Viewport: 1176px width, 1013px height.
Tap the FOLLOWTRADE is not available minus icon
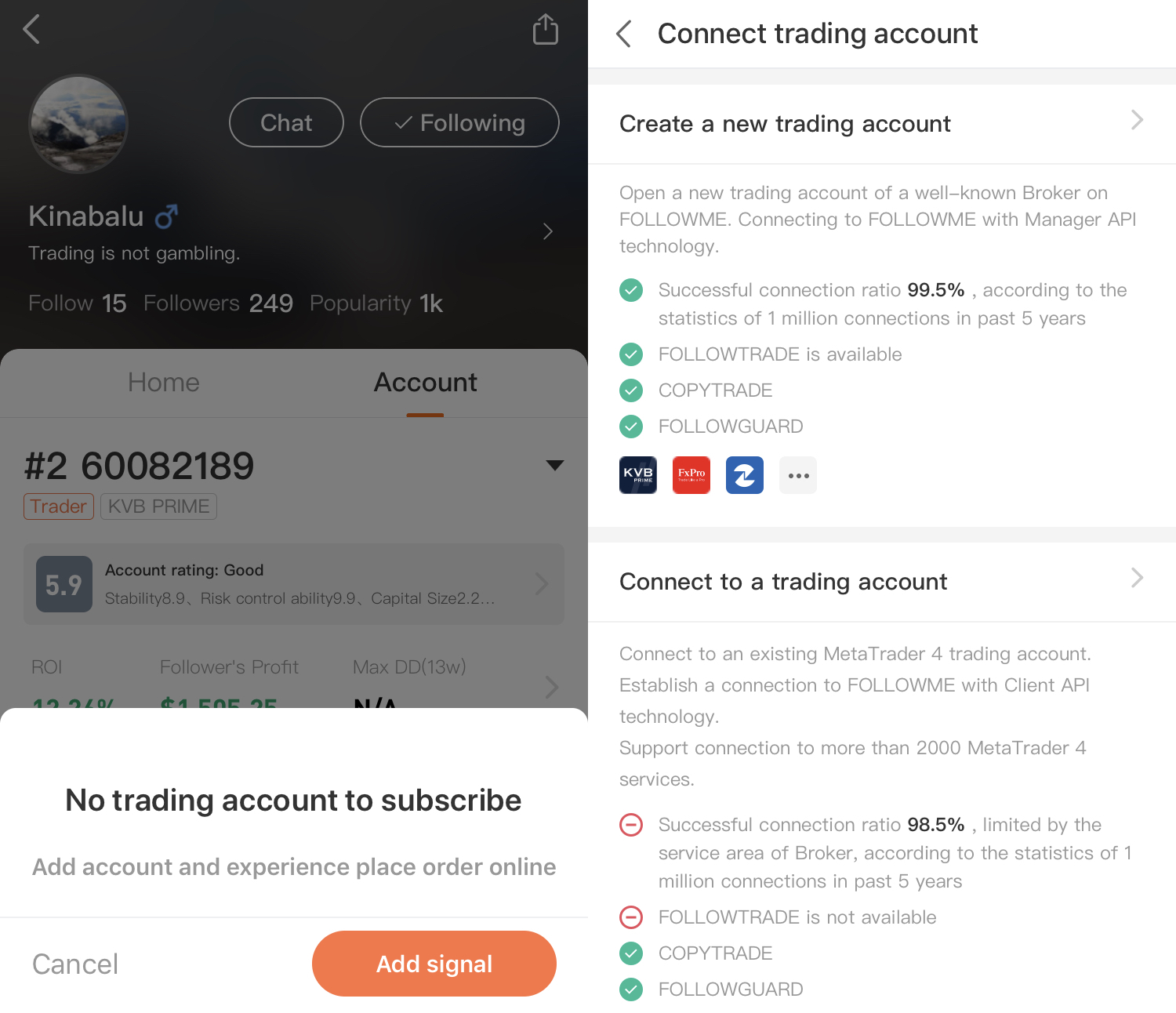click(x=631, y=917)
